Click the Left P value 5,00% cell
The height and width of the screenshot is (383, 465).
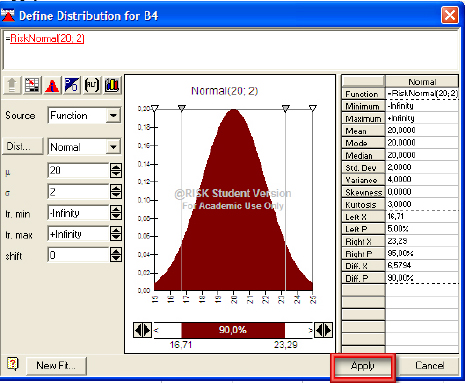tap(423, 229)
